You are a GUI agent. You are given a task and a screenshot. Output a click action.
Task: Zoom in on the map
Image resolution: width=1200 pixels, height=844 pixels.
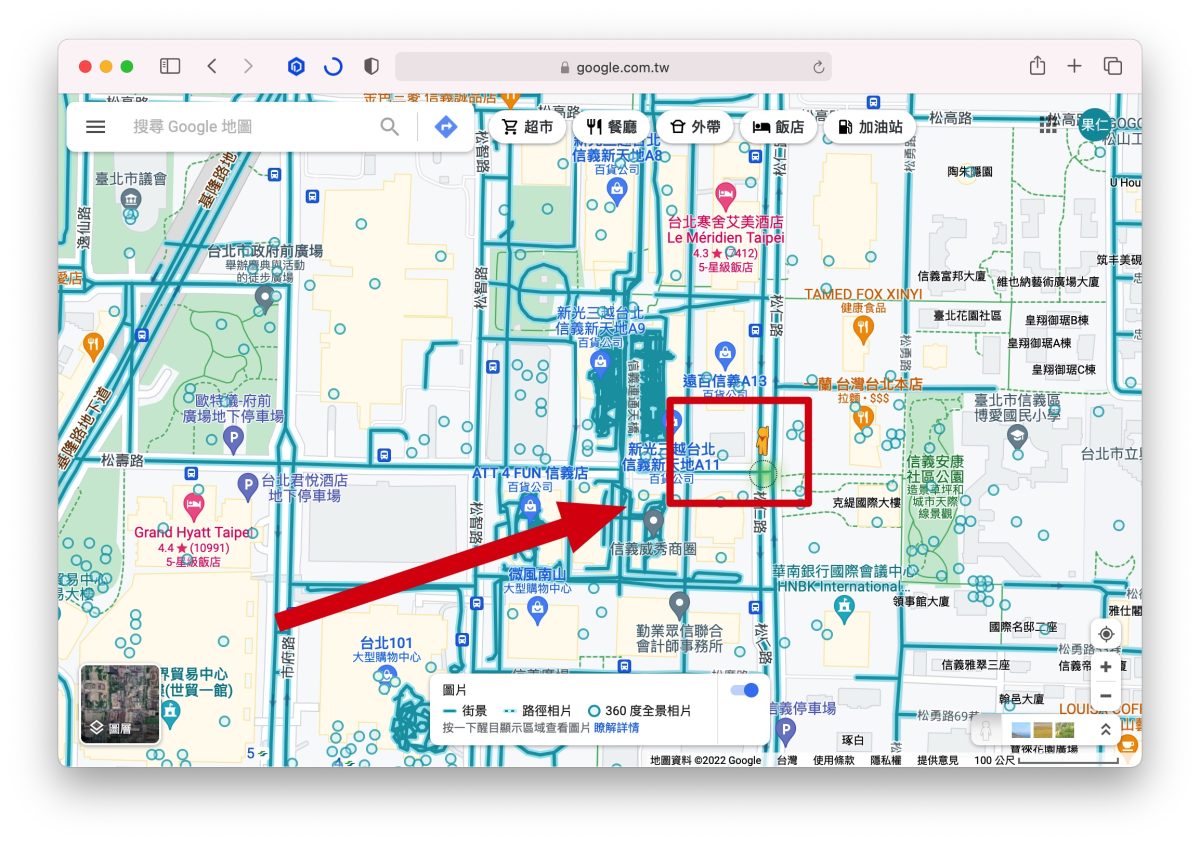pos(1106,667)
